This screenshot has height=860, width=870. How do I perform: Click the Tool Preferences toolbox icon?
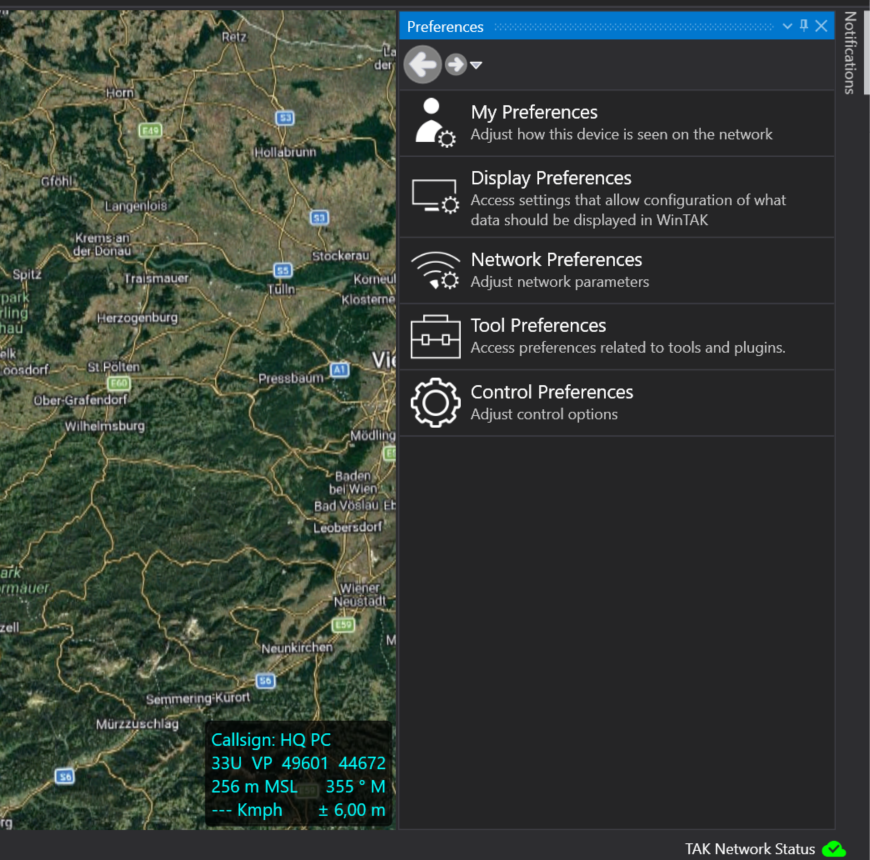click(x=435, y=337)
